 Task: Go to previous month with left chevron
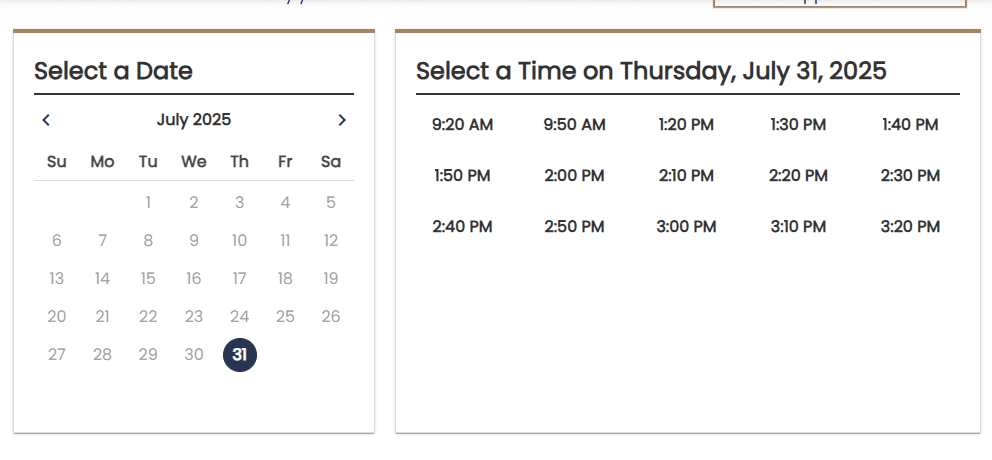click(46, 120)
